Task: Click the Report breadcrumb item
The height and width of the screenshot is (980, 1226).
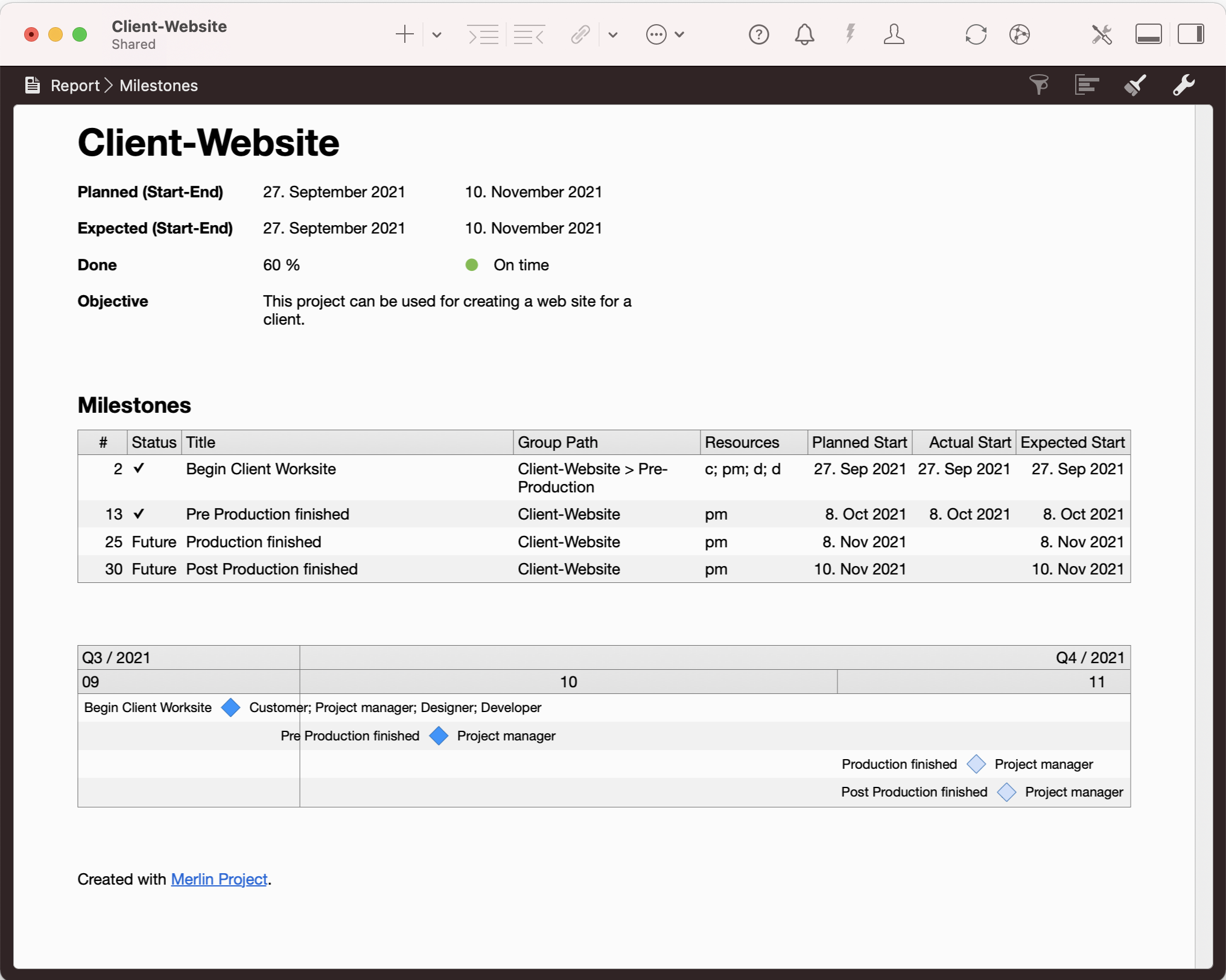Action: [x=75, y=86]
